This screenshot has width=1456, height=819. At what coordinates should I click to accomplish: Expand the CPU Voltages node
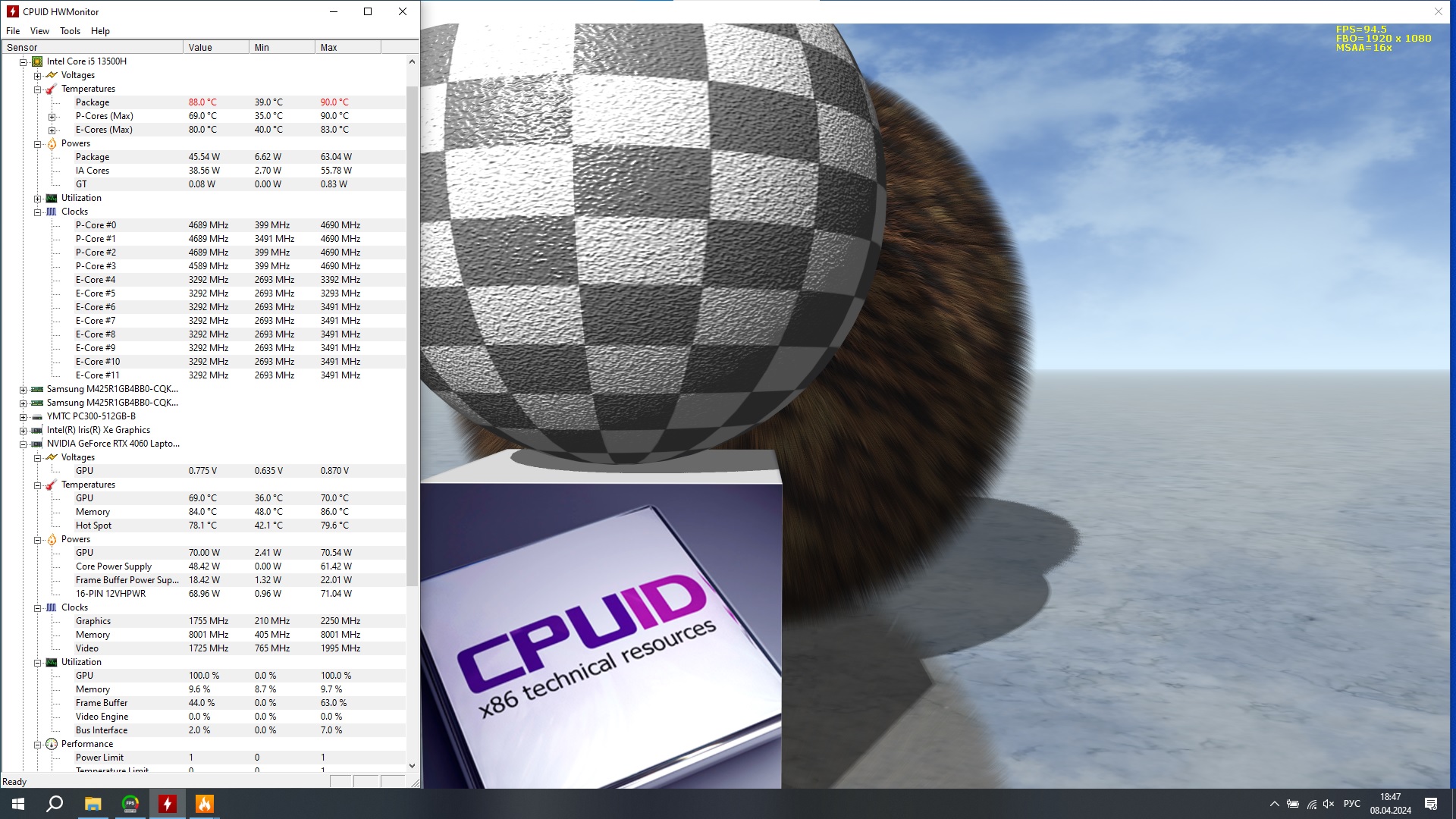pyautogui.click(x=37, y=76)
